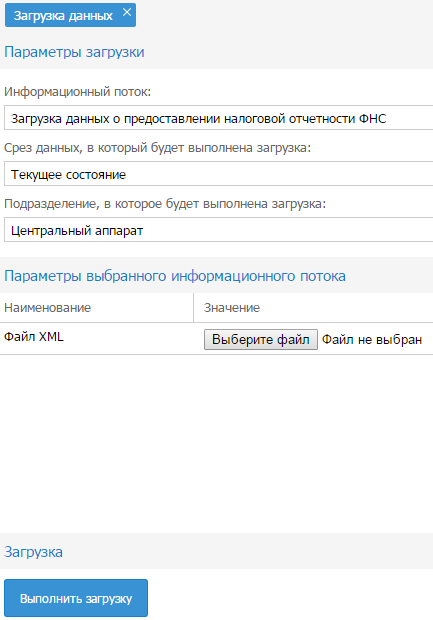Open the Информационный поток dropdown
433x620 pixels.
point(218,118)
